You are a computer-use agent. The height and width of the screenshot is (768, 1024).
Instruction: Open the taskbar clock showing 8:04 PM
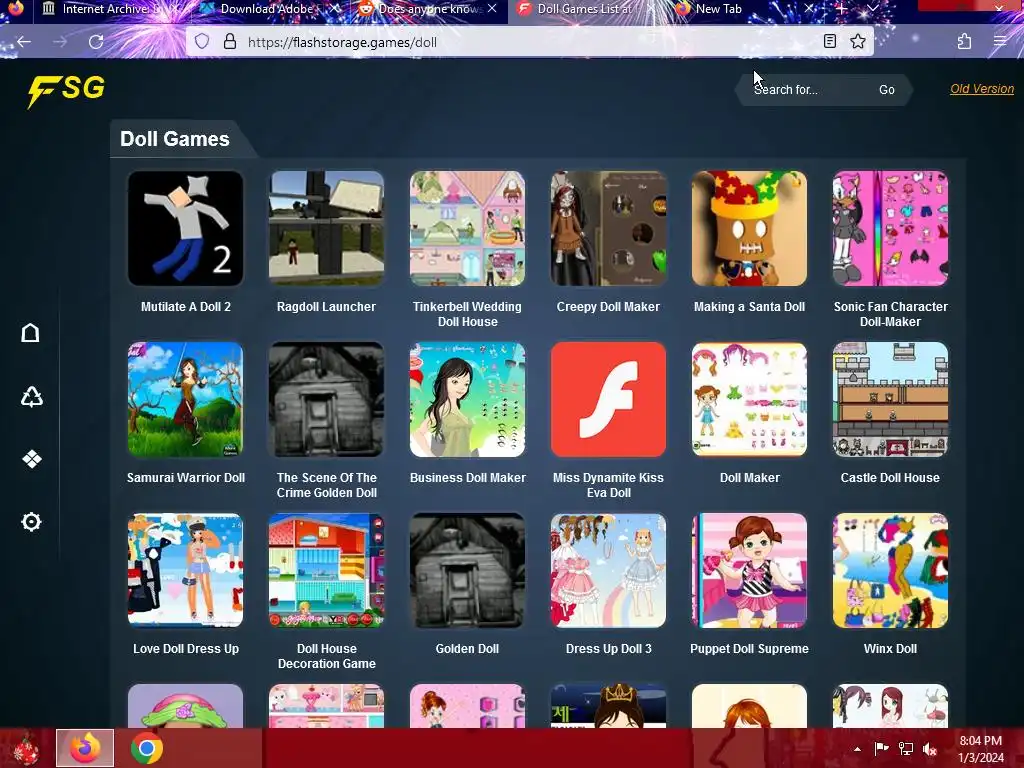point(981,749)
